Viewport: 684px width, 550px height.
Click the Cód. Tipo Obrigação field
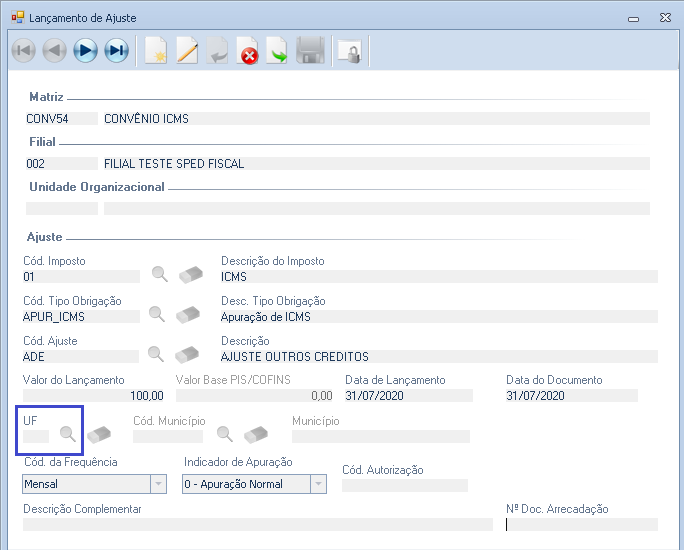81,317
